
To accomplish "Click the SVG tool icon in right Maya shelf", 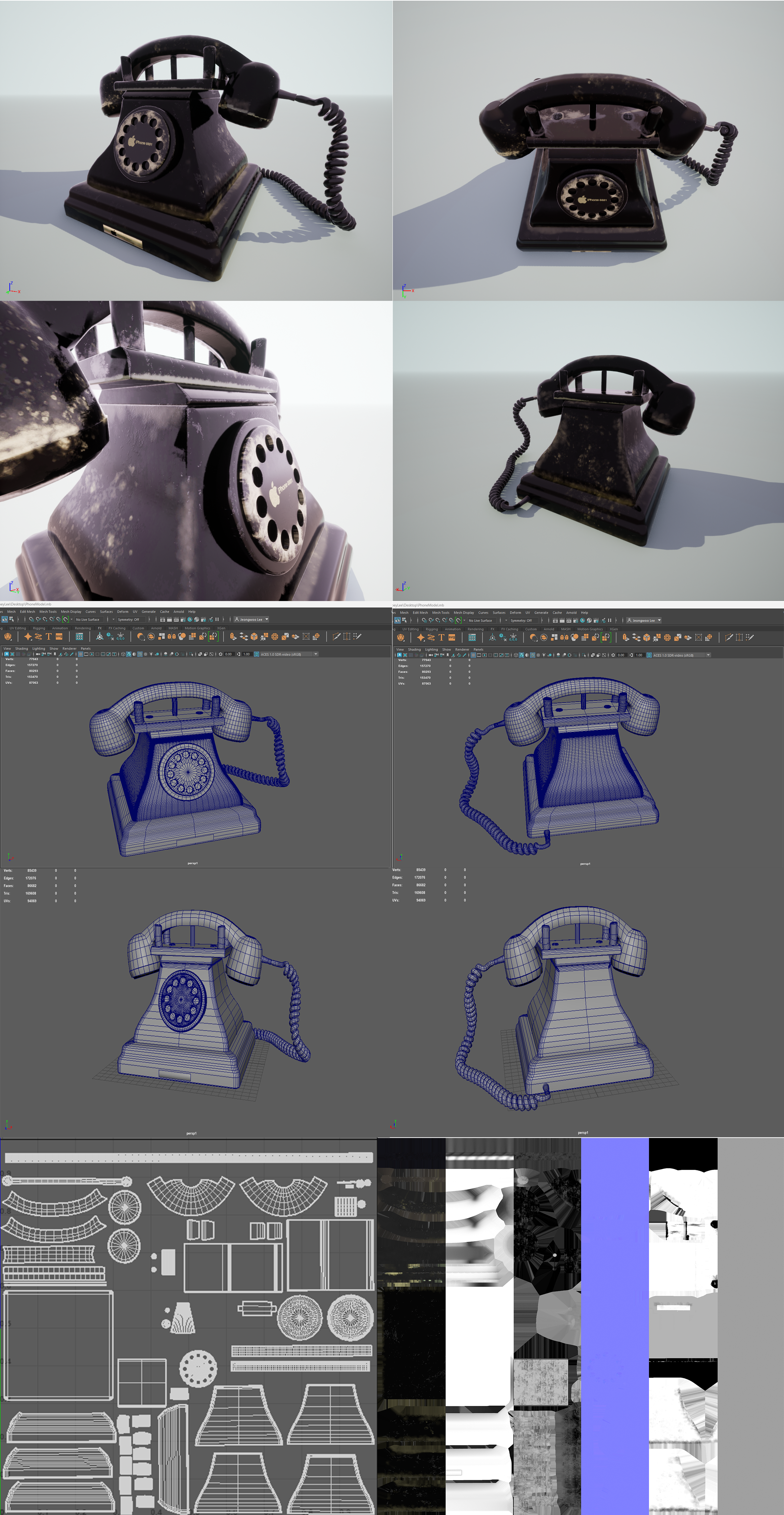I will pos(452,638).
